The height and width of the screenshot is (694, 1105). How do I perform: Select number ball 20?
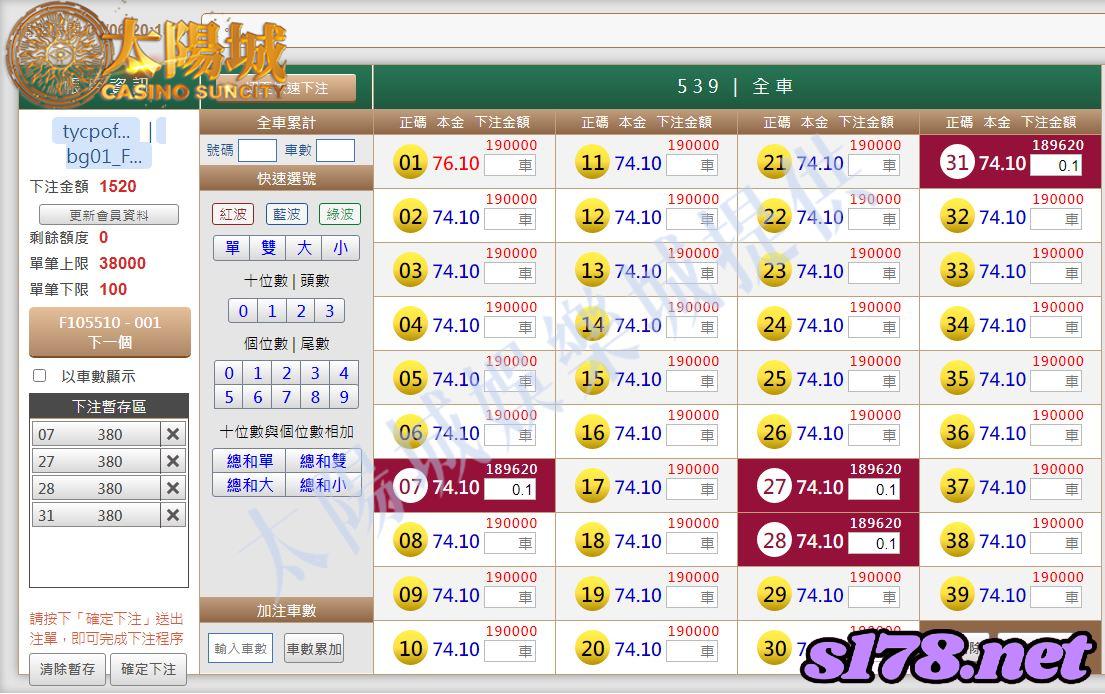click(593, 648)
